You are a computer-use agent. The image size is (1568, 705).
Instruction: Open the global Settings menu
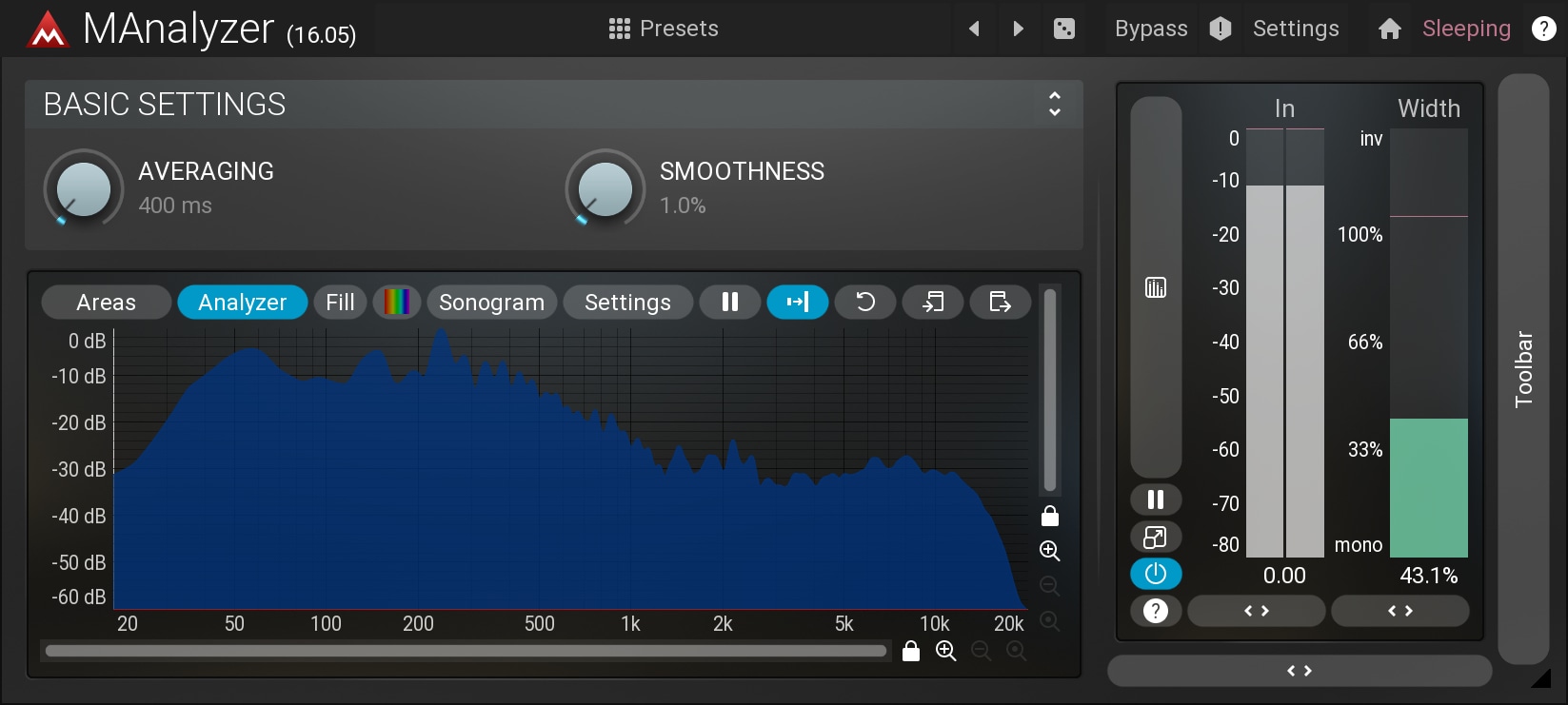pos(1296,29)
